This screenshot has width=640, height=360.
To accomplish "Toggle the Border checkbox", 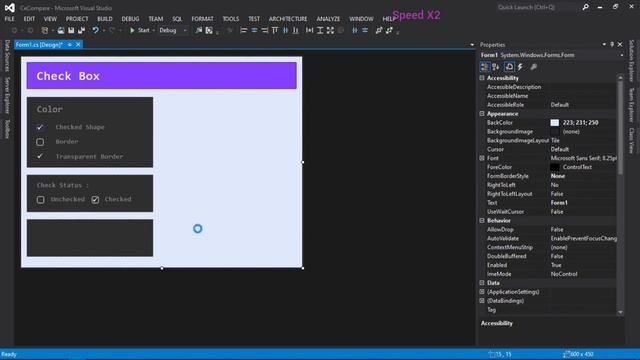I will [x=40, y=142].
